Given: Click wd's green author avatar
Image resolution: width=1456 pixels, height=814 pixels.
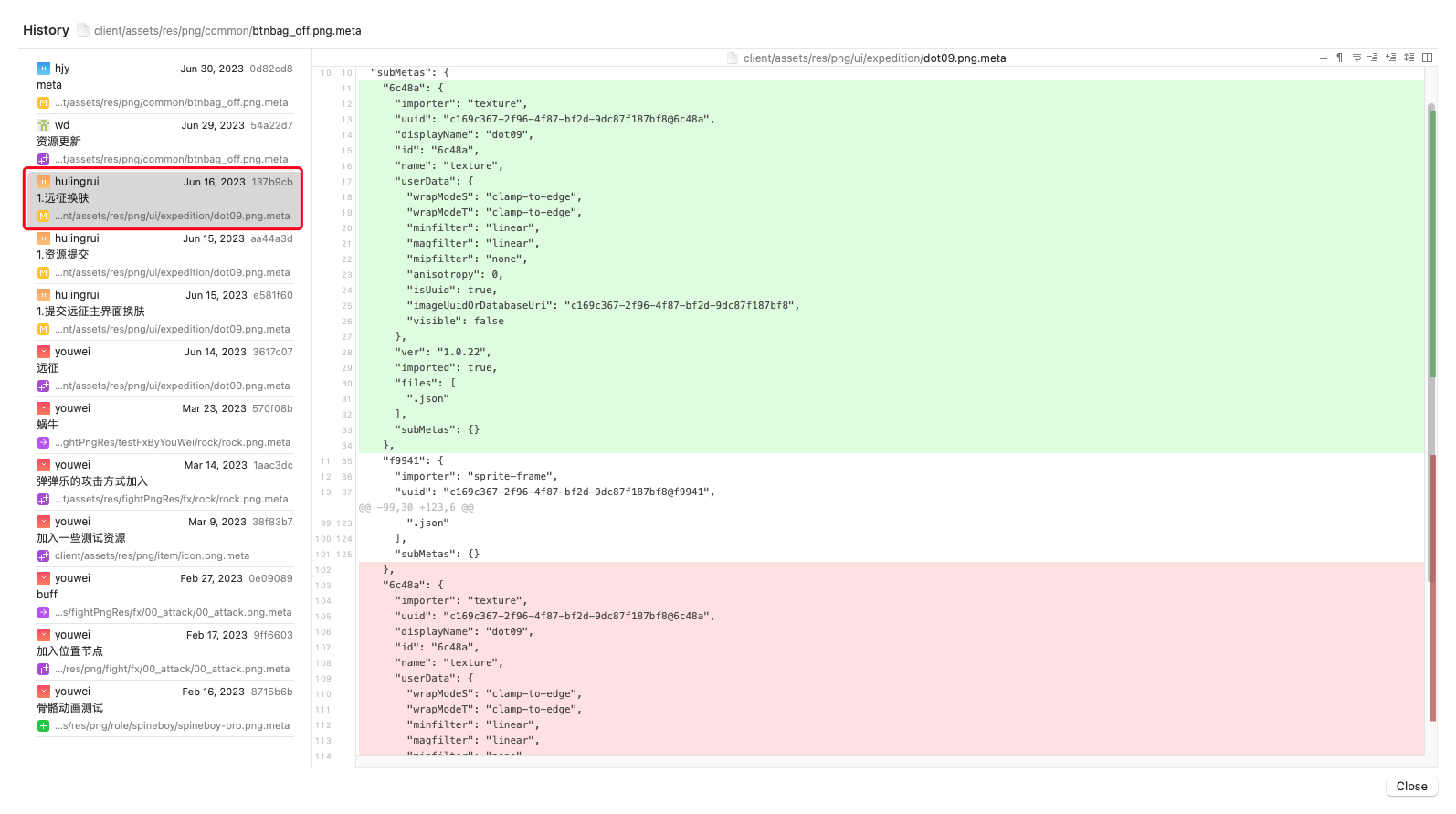Looking at the screenshot, I should pos(43,125).
